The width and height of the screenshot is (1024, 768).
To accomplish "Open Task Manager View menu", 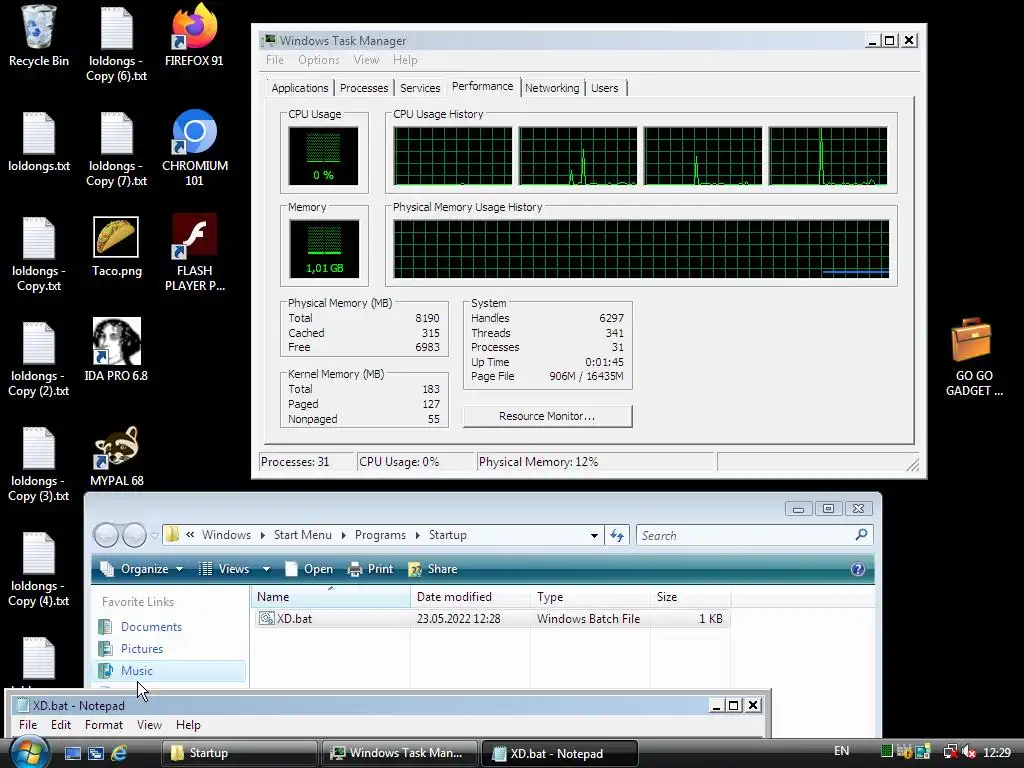I will pos(366,59).
